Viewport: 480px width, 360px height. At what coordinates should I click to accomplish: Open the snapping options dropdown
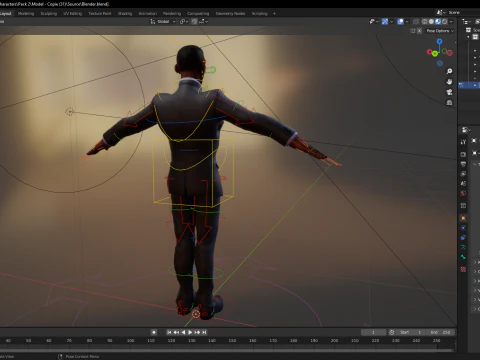pos(203,22)
